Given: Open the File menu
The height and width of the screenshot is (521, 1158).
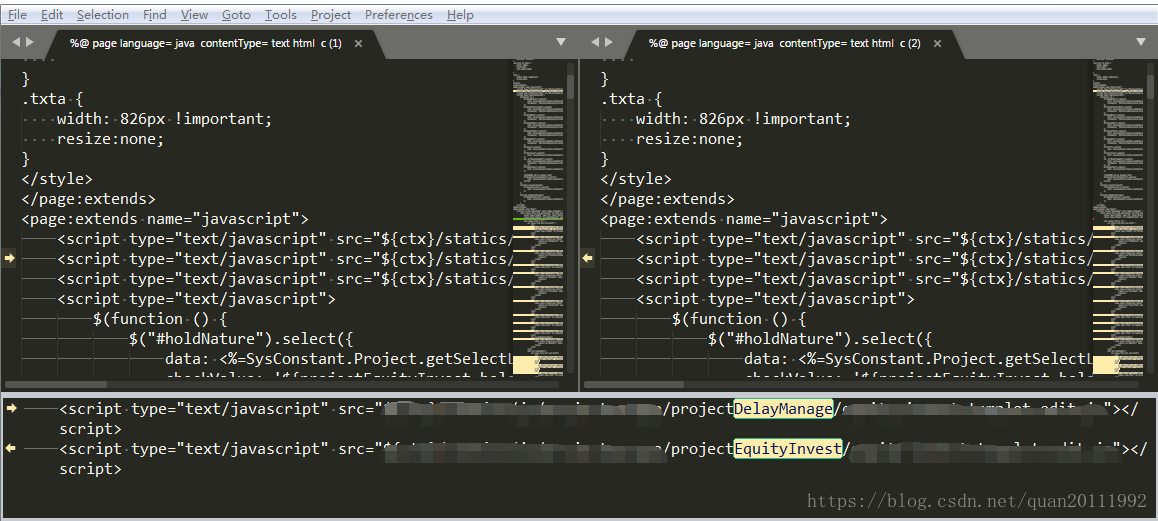Looking at the screenshot, I should pyautogui.click(x=17, y=15).
